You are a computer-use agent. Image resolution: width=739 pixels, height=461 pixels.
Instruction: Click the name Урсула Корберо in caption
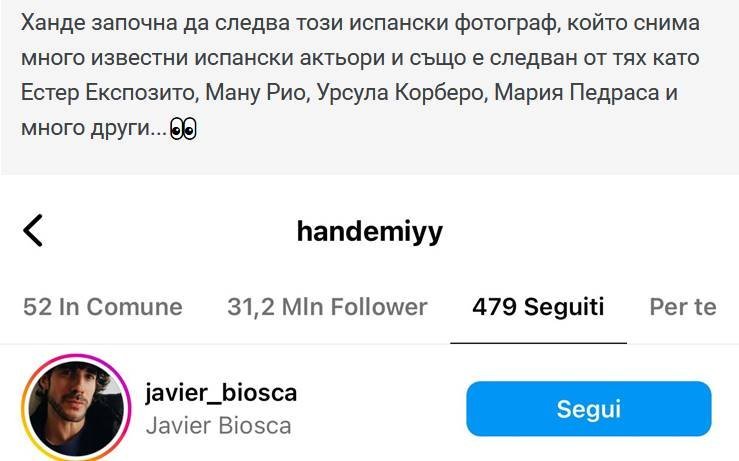click(x=401, y=93)
